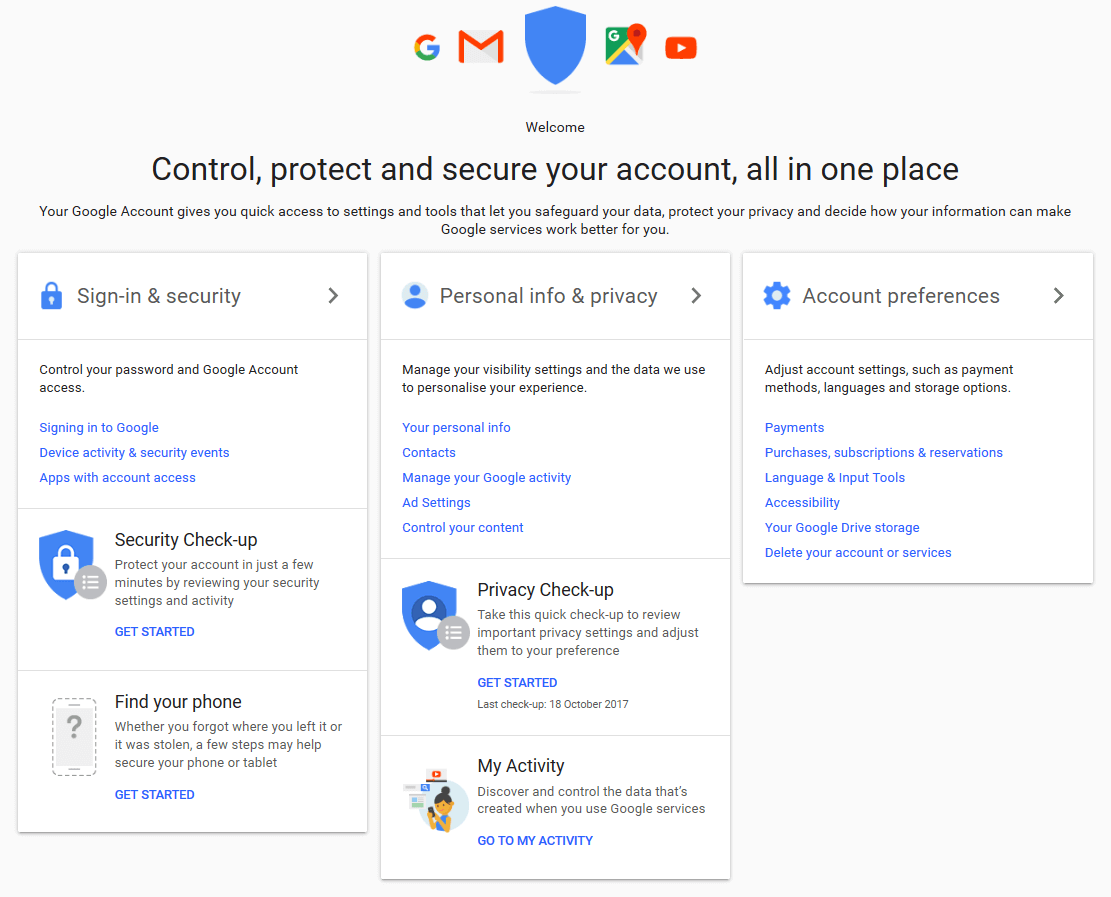Open Your Google Drive storage link
Screen dimensions: 1111x897
tap(842, 528)
